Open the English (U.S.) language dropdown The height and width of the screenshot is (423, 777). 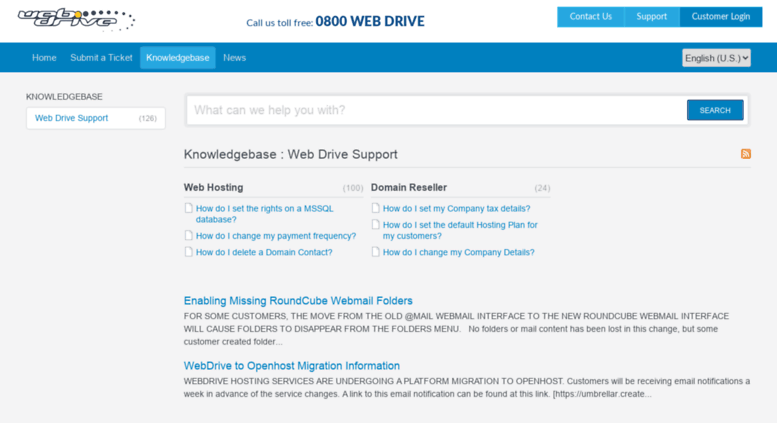716,58
